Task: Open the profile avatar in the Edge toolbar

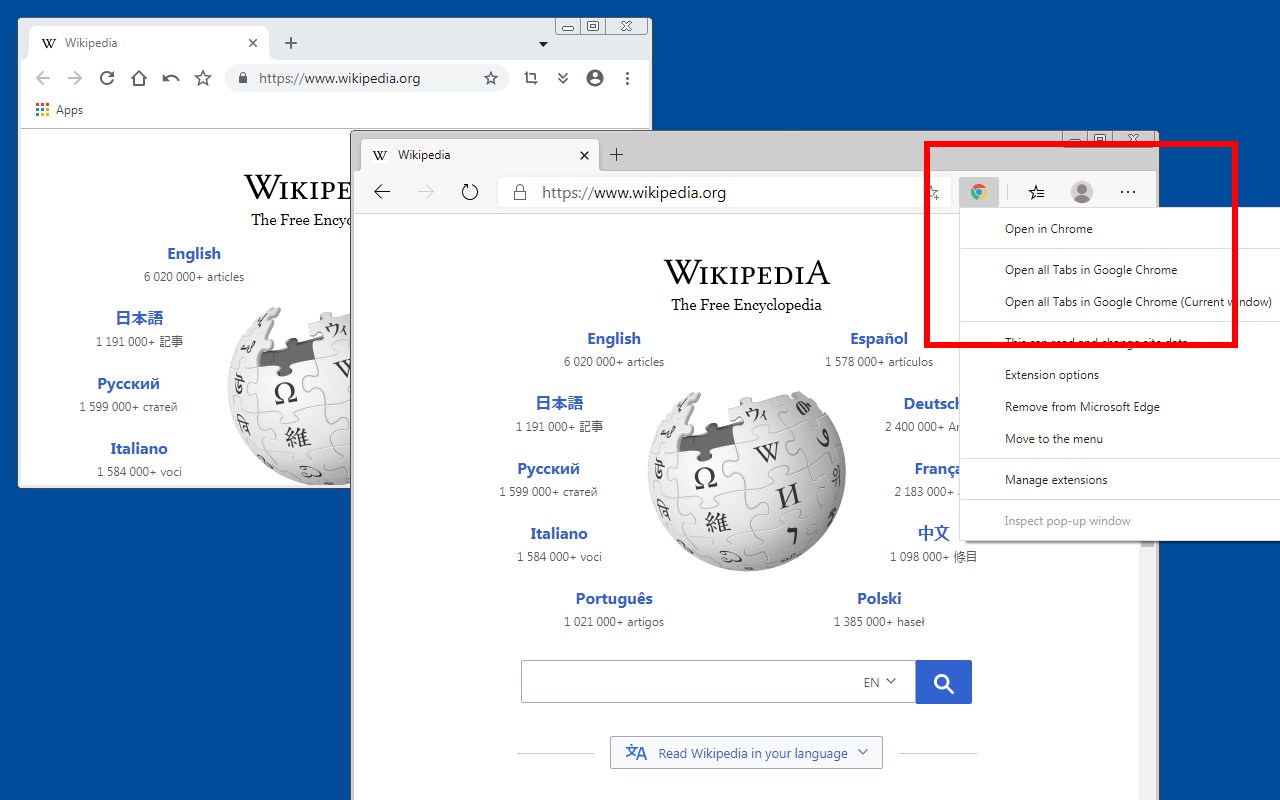Action: [1082, 192]
